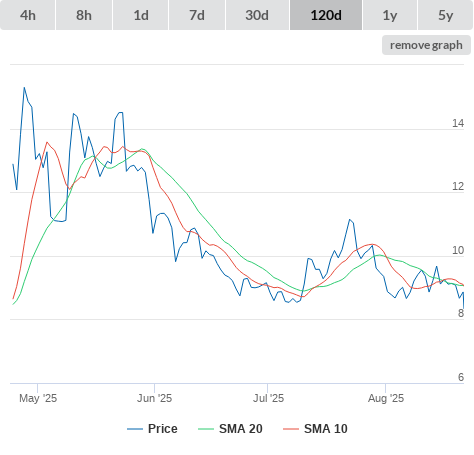
Task: Click the active 120d tab
Action: coord(326,15)
